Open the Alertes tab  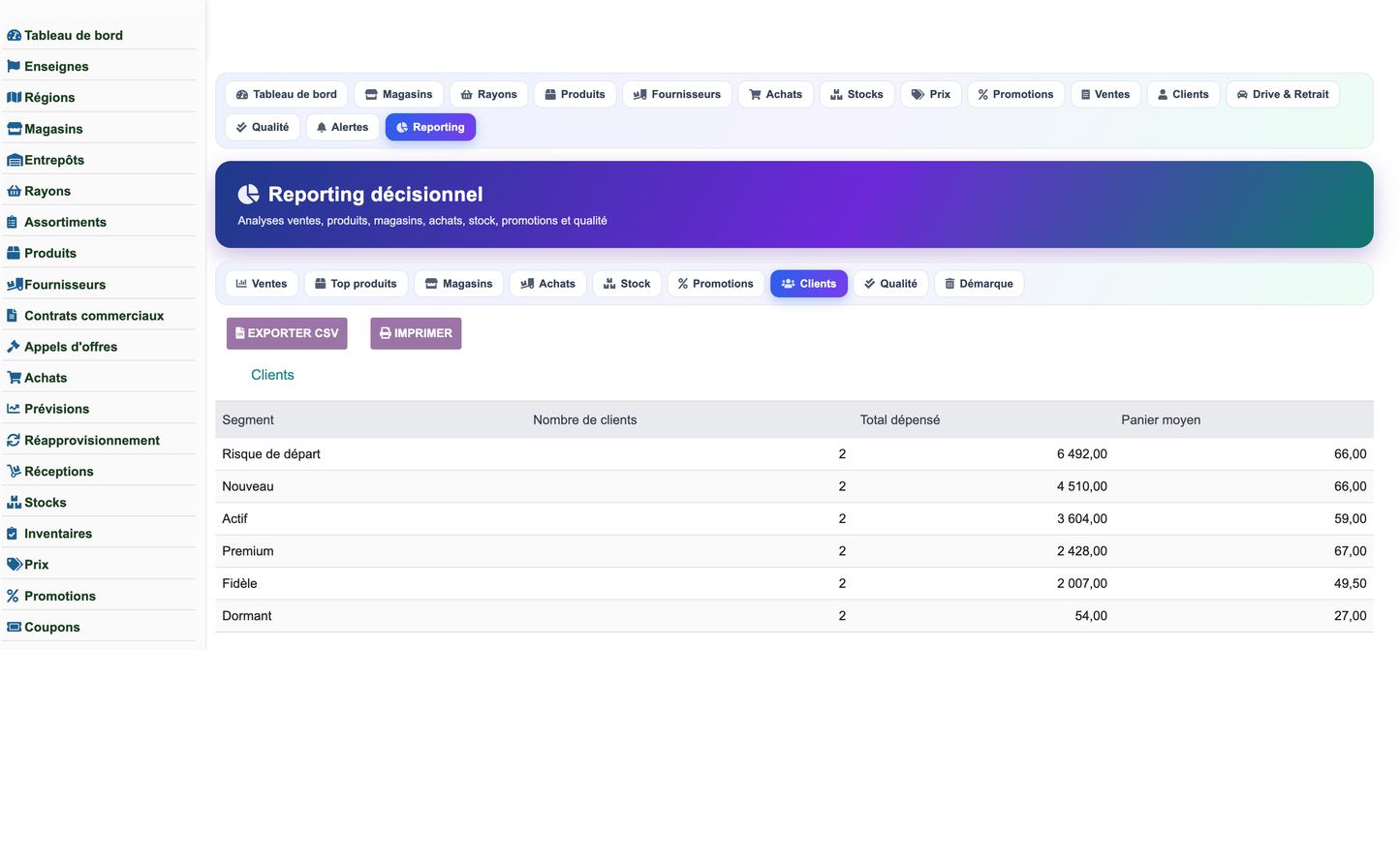pyautogui.click(x=343, y=128)
